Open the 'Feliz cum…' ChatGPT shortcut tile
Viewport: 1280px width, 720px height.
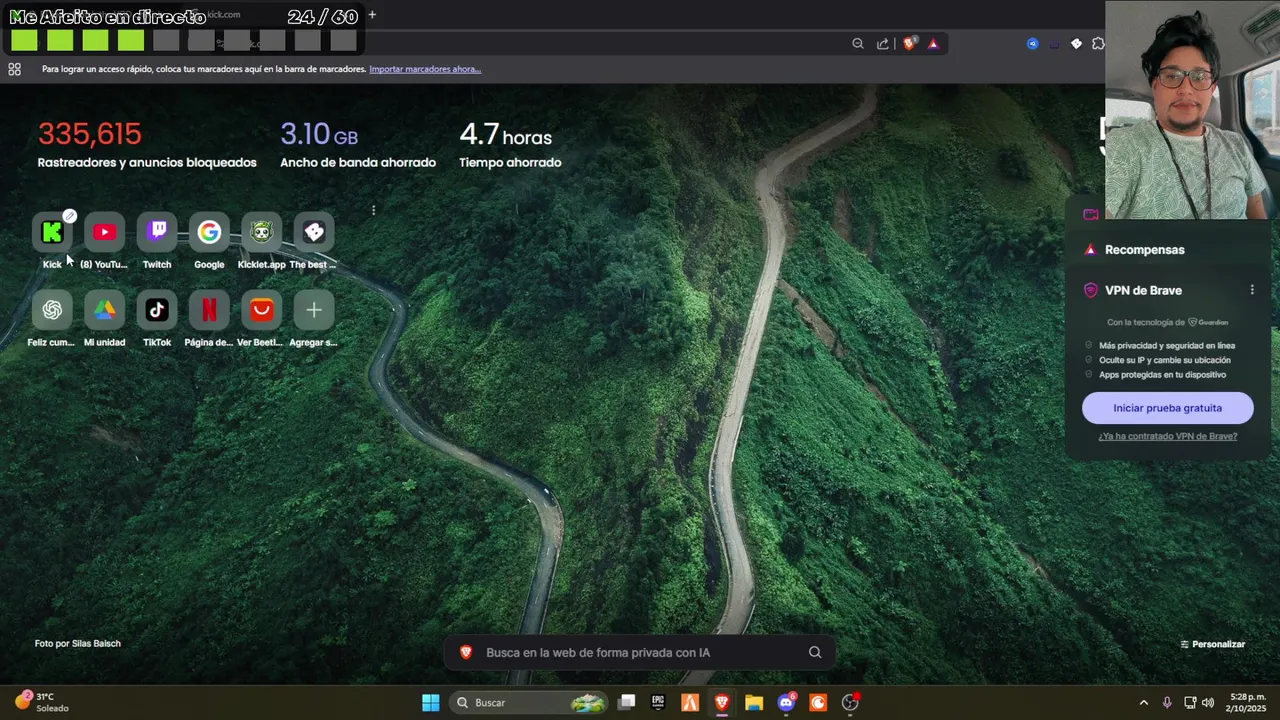pos(52,310)
